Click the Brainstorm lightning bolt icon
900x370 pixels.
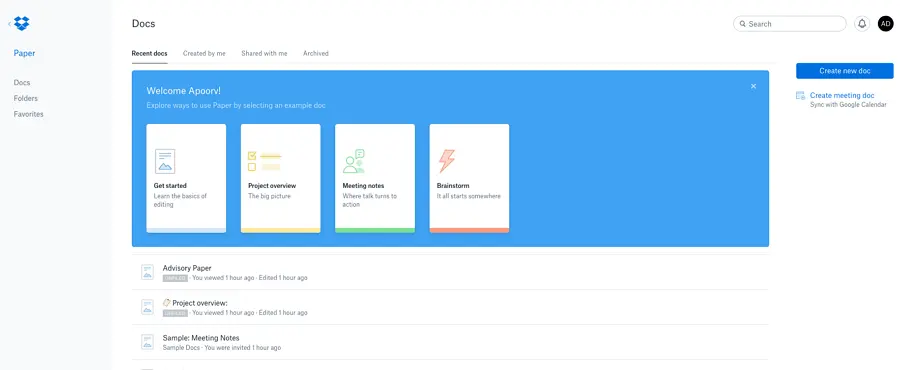447,161
